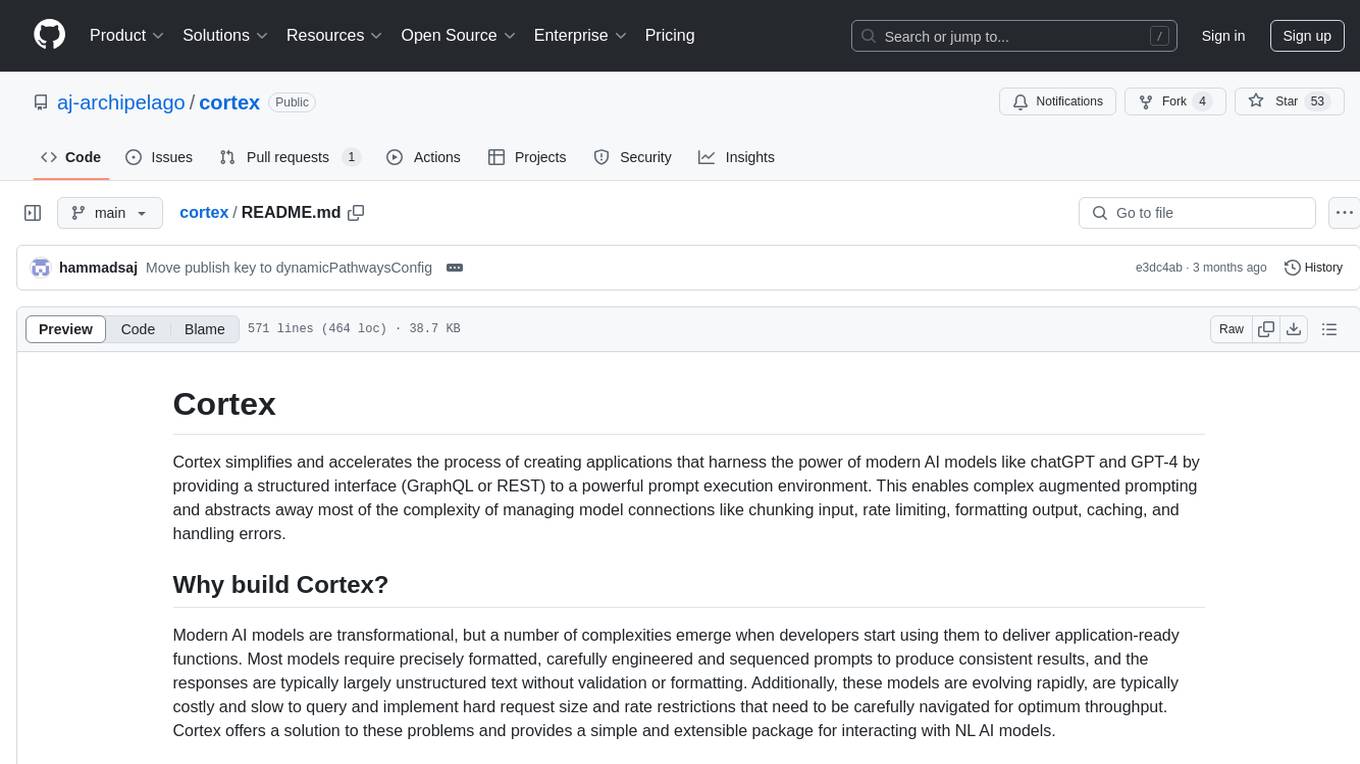Click the Cortex heading

pos(224,404)
